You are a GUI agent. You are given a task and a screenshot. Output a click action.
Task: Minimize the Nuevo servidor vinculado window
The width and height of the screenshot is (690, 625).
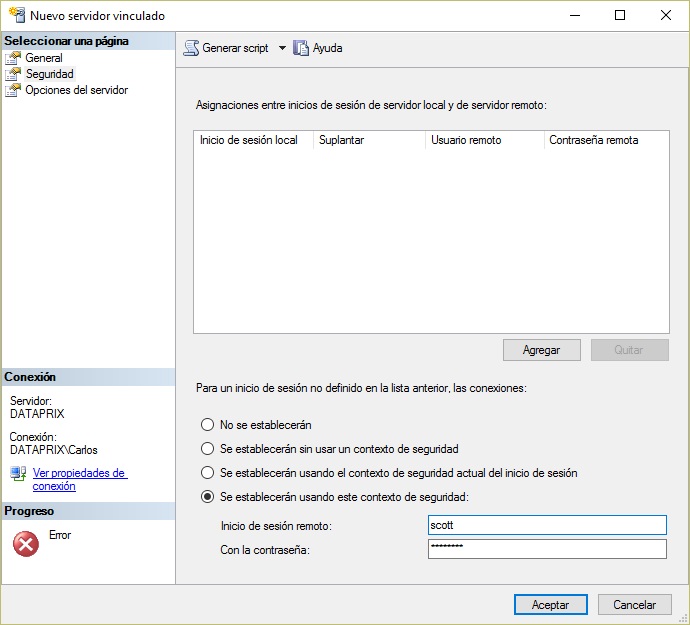click(x=575, y=15)
